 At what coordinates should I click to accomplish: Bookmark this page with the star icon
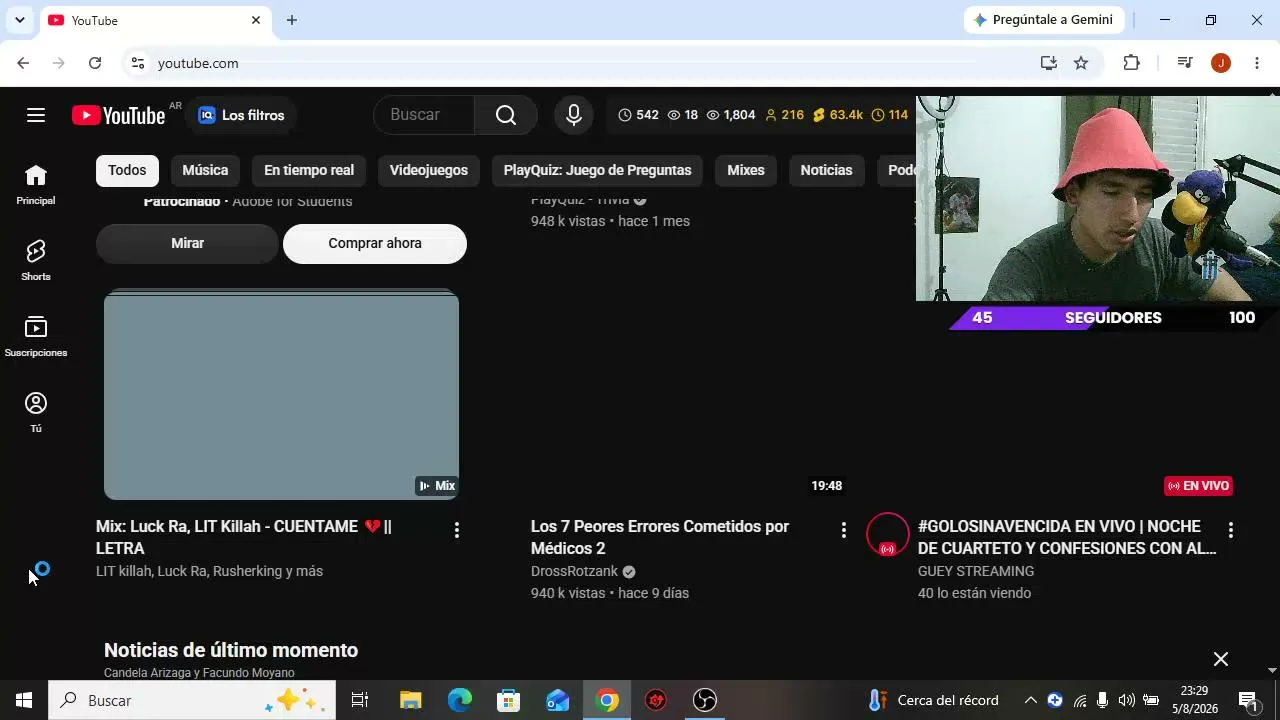tap(1081, 63)
